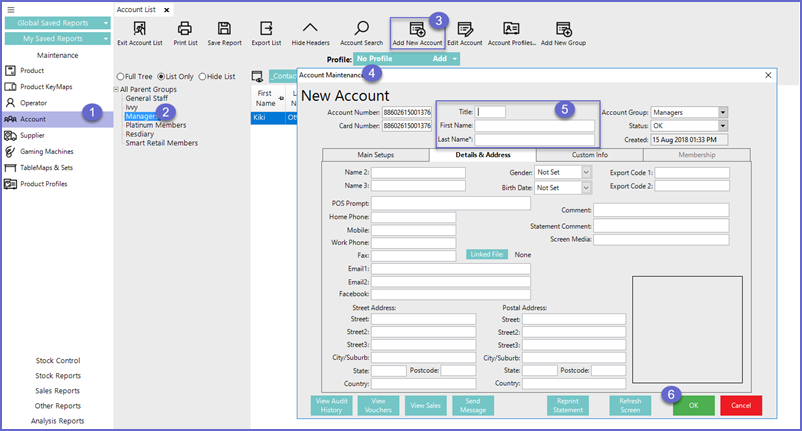Expand the Global Saved Reports dropdown
The width and height of the screenshot is (802, 431).
coord(104,22)
